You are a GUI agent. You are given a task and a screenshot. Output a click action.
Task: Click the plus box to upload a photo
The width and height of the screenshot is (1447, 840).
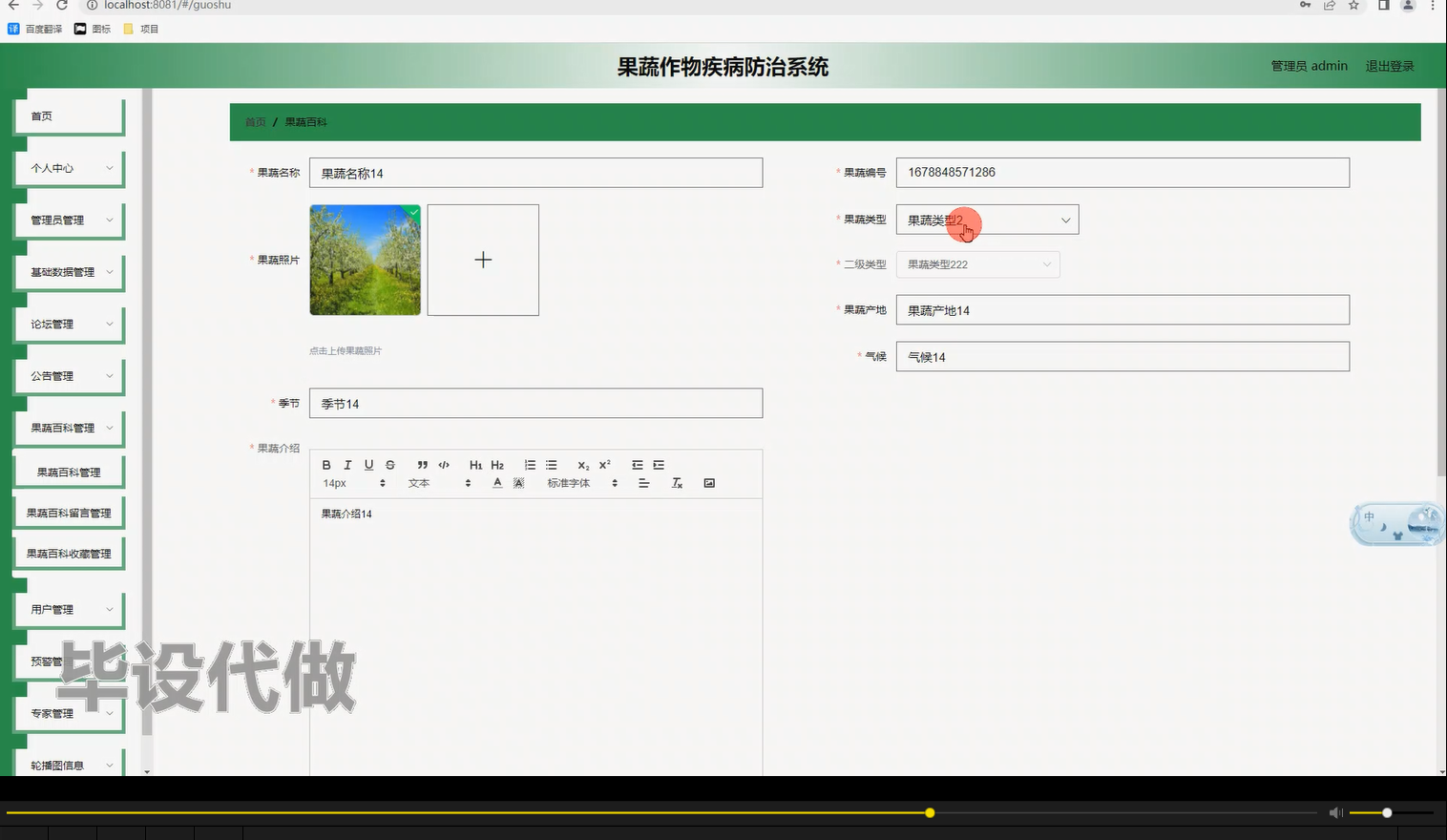[483, 259]
